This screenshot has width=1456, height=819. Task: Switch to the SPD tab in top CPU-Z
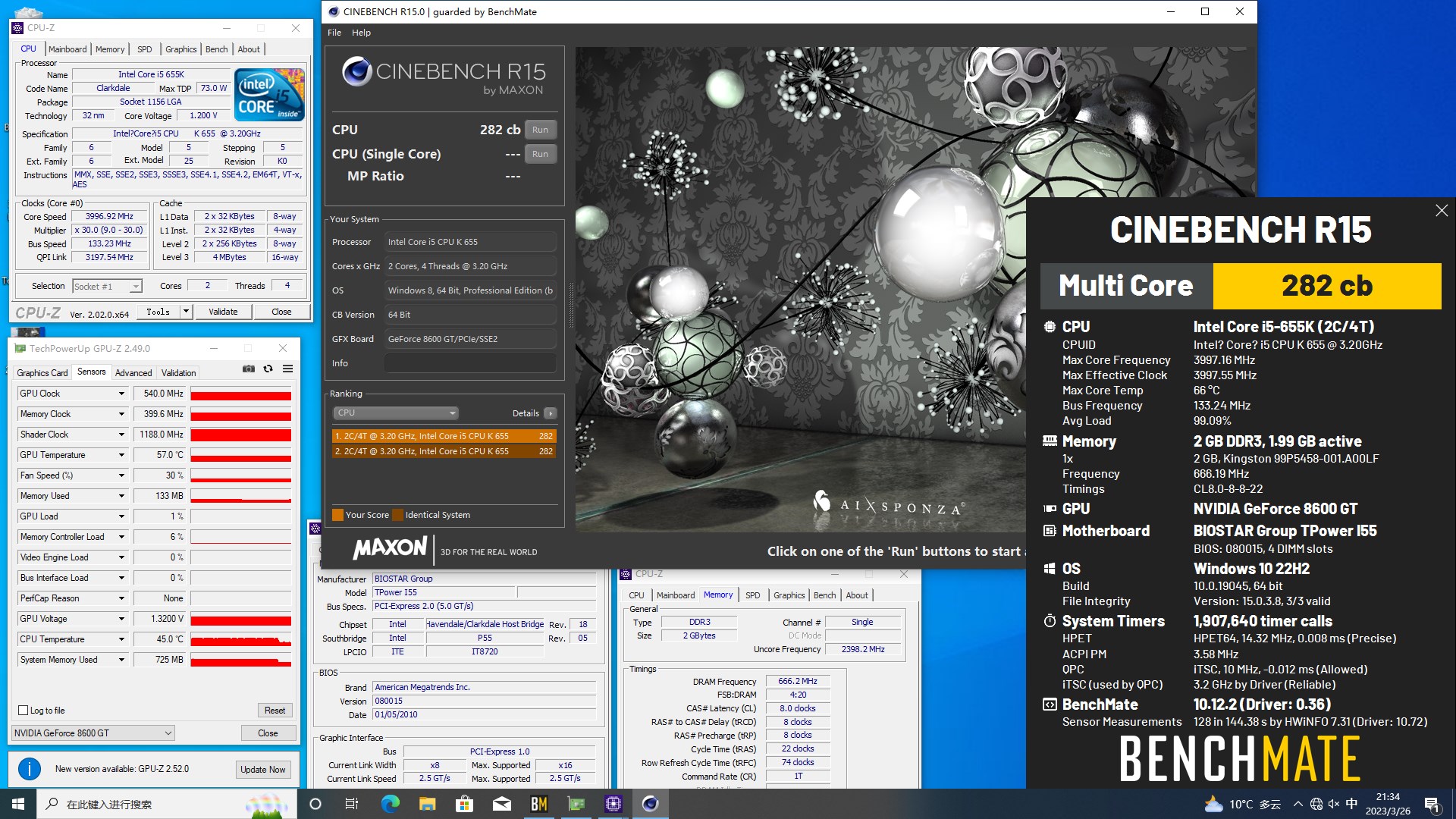144,49
